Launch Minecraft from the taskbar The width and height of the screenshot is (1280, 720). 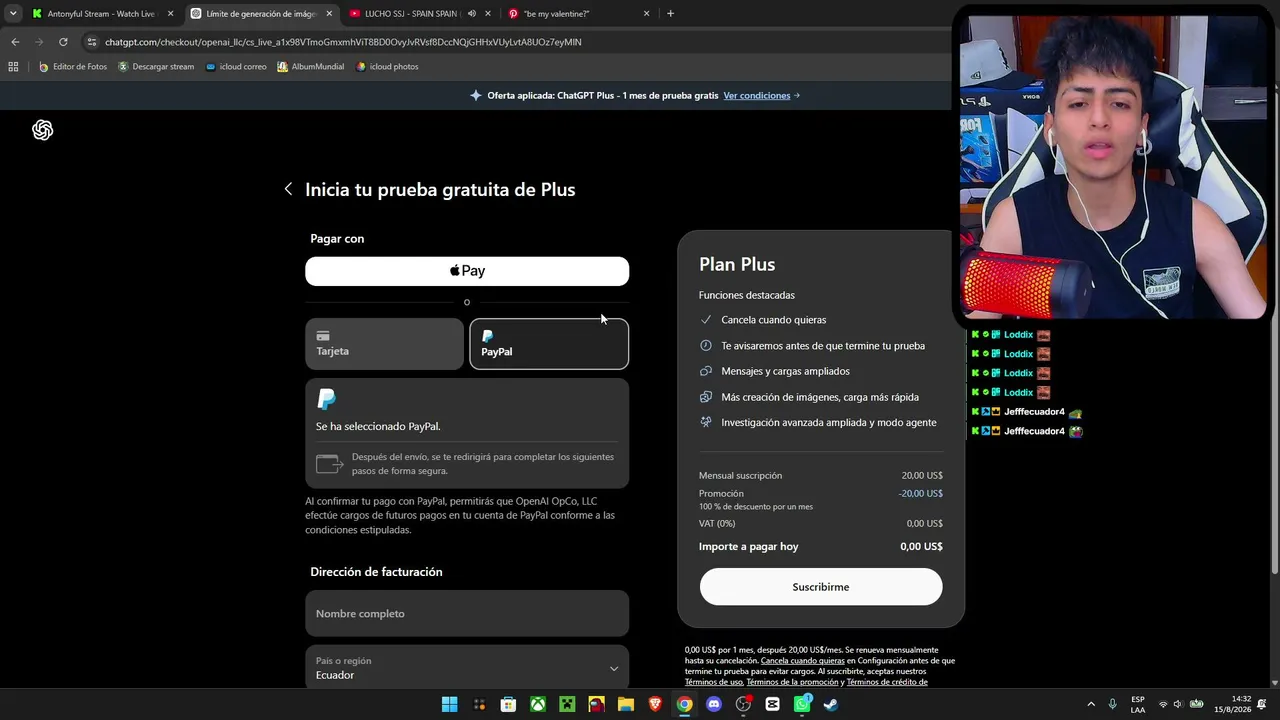pyautogui.click(x=567, y=704)
